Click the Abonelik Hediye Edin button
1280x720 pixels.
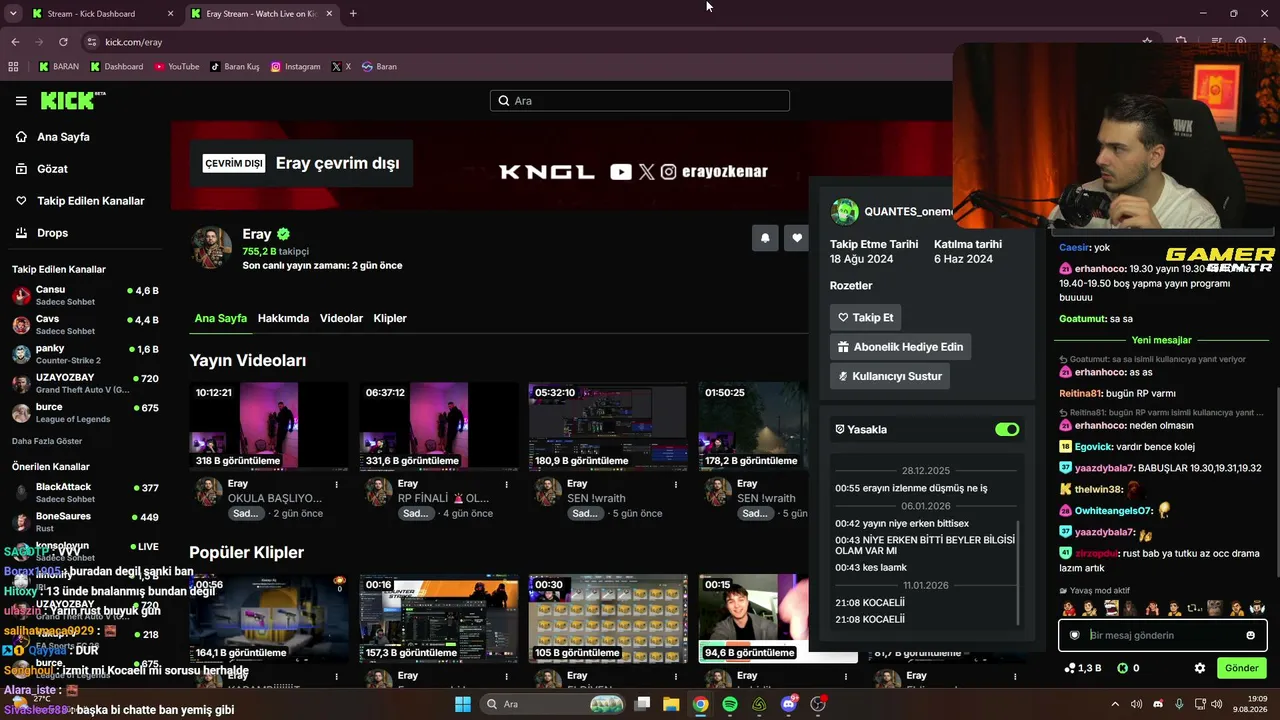900,347
